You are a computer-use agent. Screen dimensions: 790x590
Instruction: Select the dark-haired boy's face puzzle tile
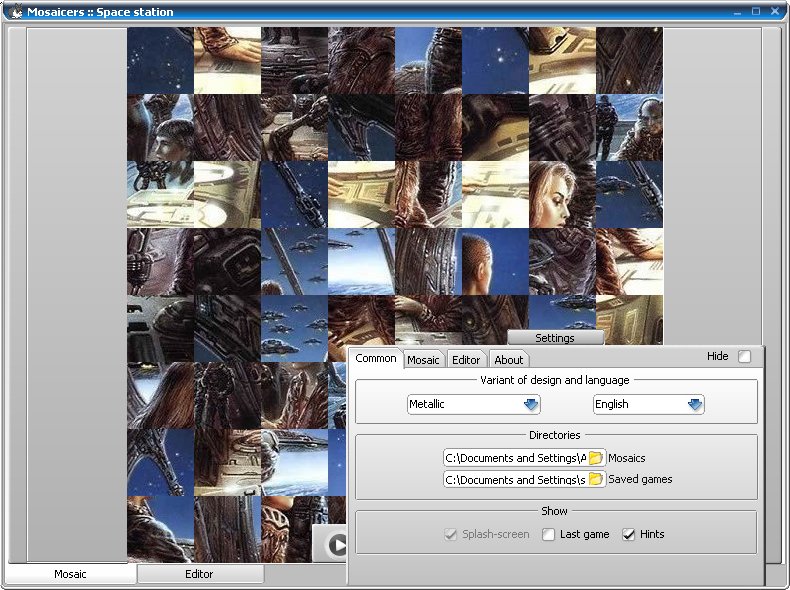point(160,127)
